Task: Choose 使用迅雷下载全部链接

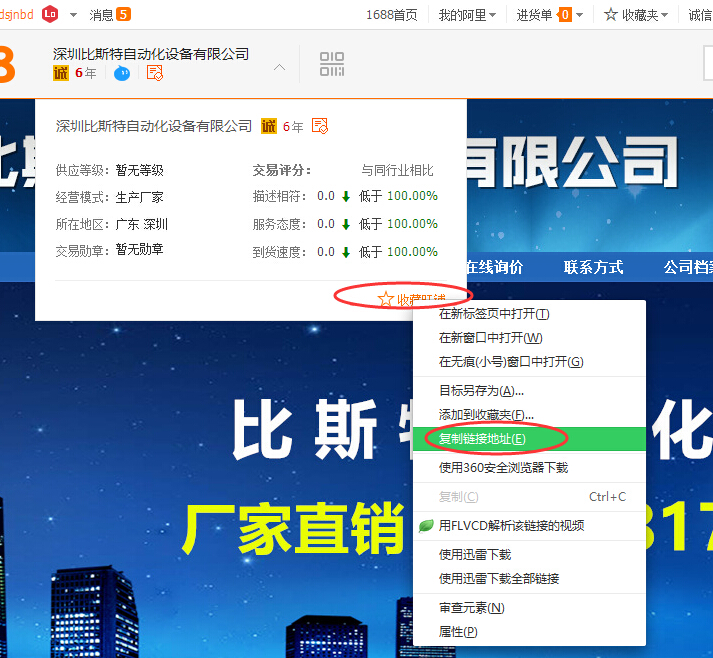Action: pyautogui.click(x=529, y=579)
